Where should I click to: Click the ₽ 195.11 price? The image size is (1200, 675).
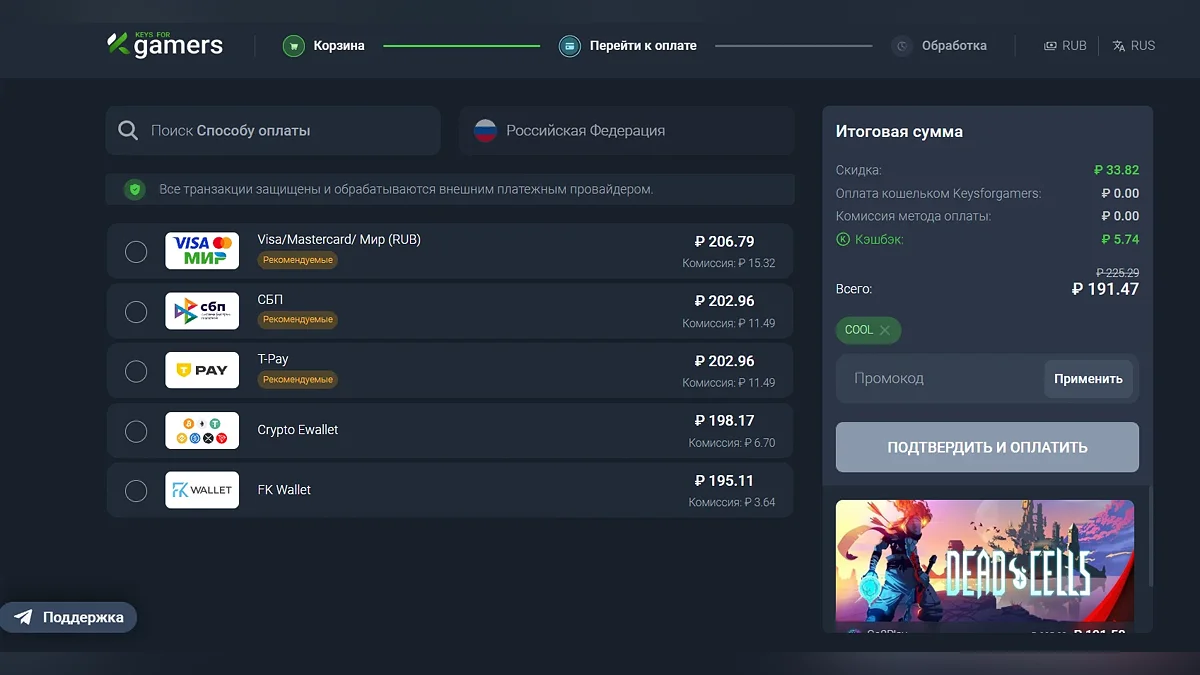(725, 481)
